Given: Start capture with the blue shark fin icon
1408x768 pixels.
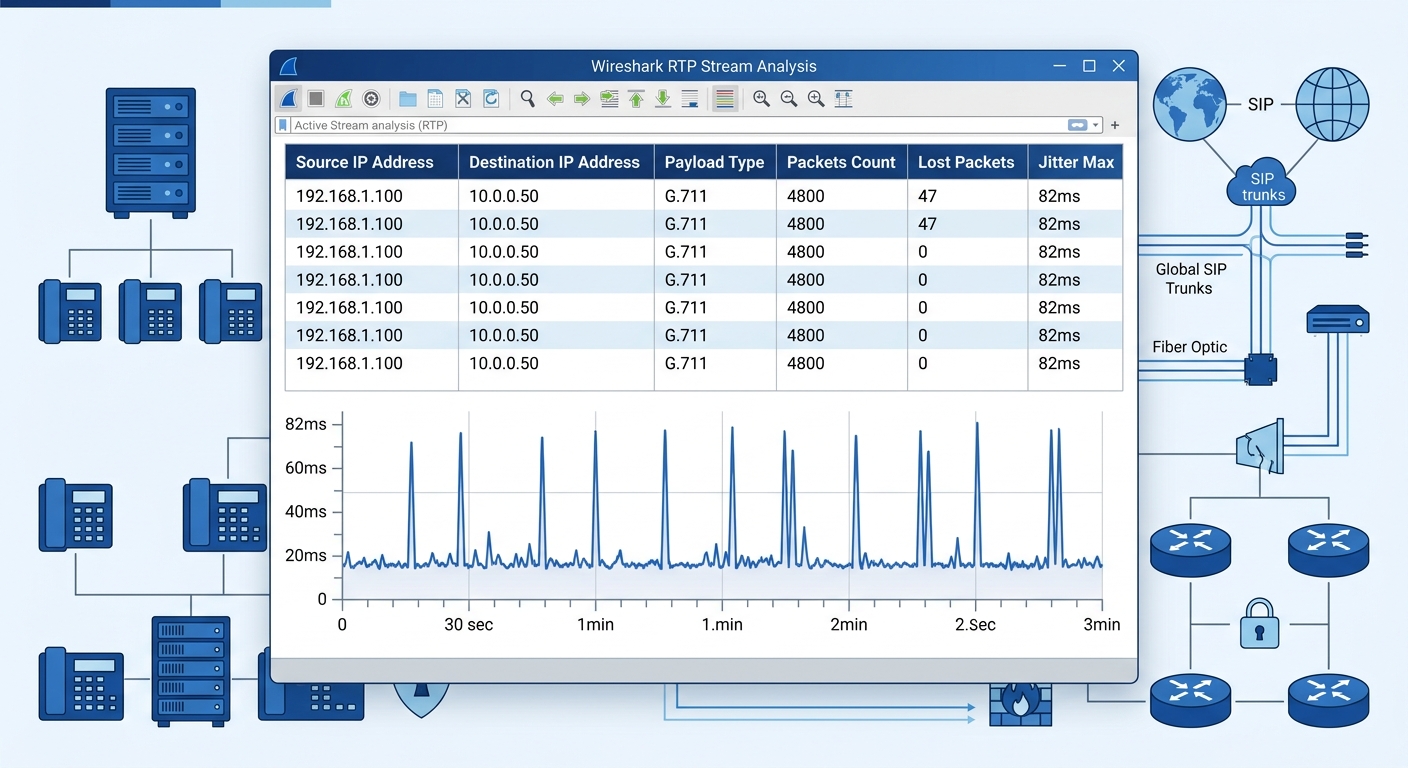Looking at the screenshot, I should tap(288, 98).
